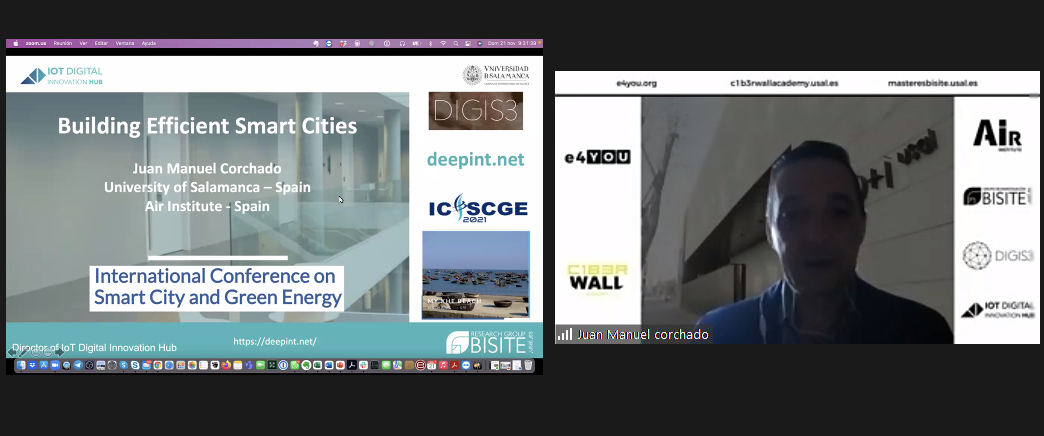The width and height of the screenshot is (1044, 436).
Task: Launch Evernote from the dock
Action: coord(306,365)
